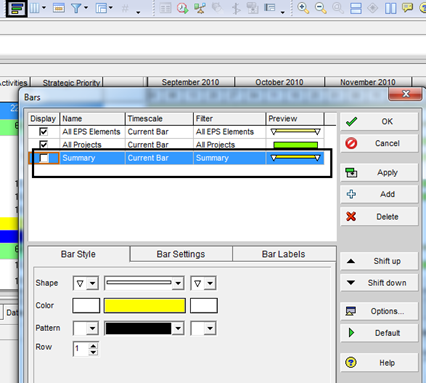Open the middle bar Pattern dropdown
The height and width of the screenshot is (383, 426).
(144, 328)
